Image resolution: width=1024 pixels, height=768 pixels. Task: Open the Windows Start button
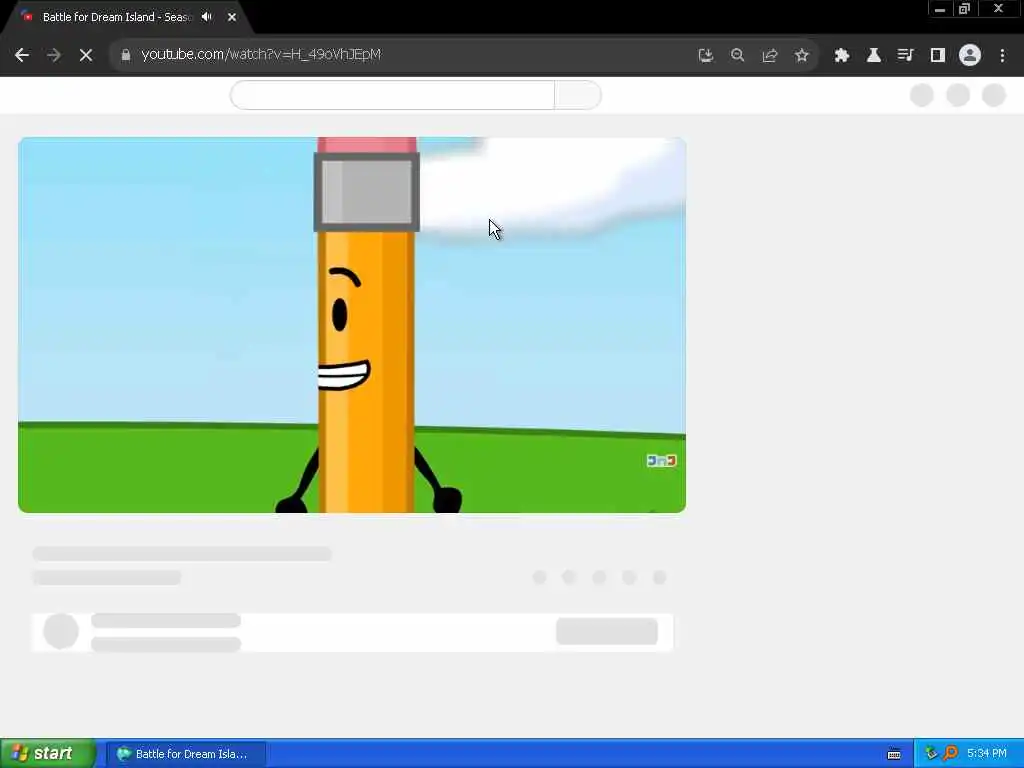(x=47, y=754)
